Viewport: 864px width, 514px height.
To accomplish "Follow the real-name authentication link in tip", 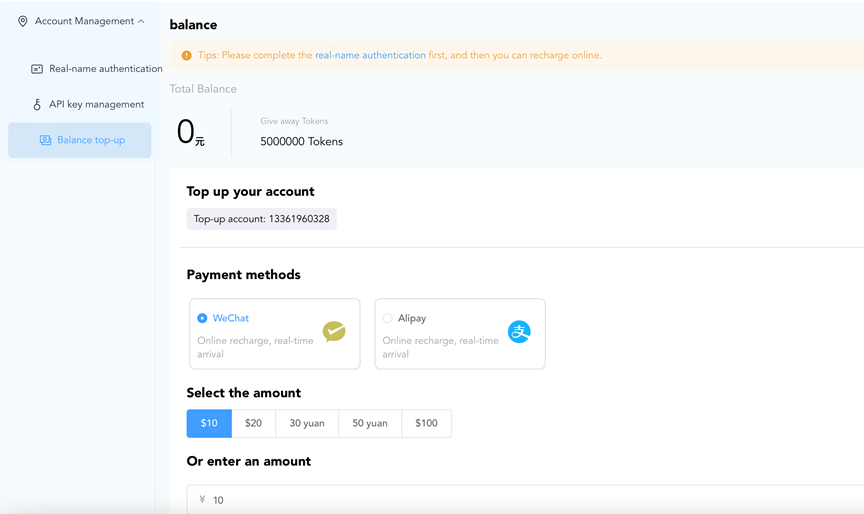I will (370, 55).
